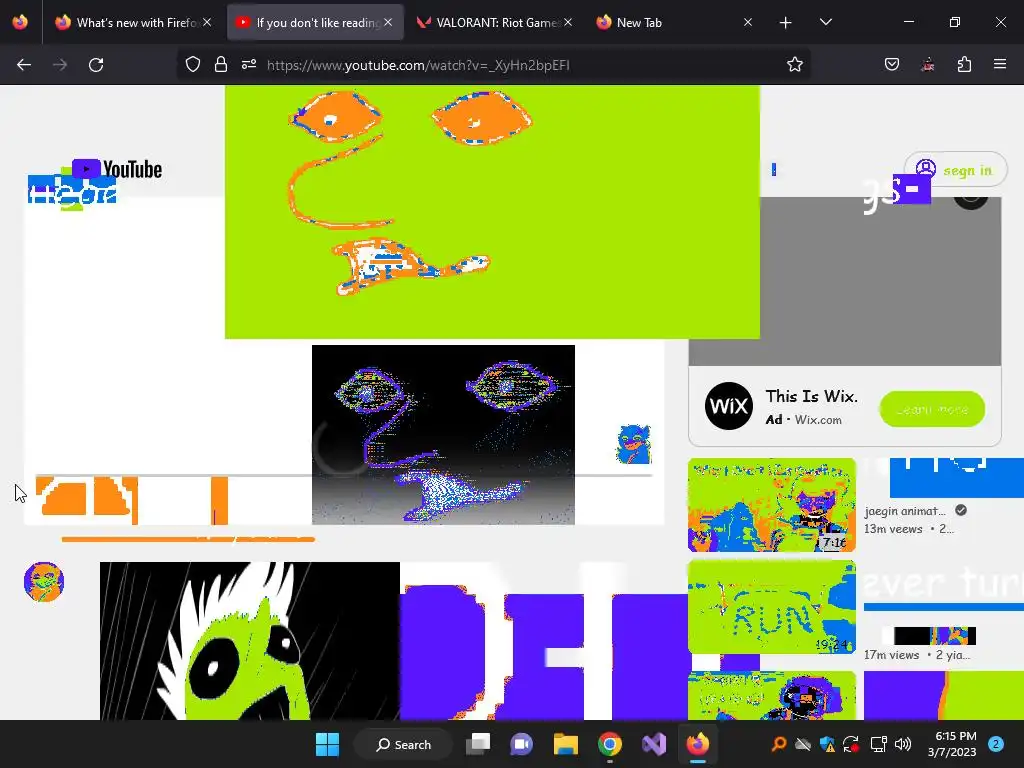Save the page to Pocket
Image resolution: width=1024 pixels, height=768 pixels.
pyautogui.click(x=891, y=64)
